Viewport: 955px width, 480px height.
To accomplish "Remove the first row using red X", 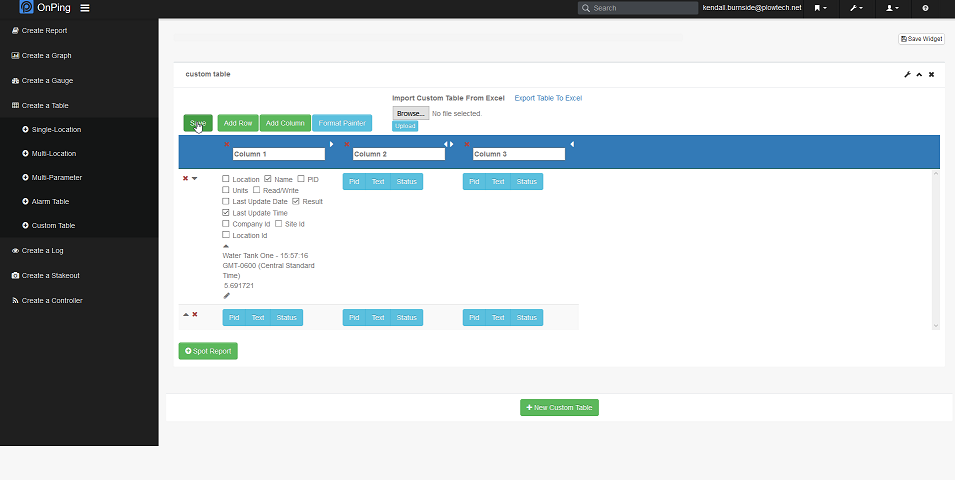I will tap(185, 178).
